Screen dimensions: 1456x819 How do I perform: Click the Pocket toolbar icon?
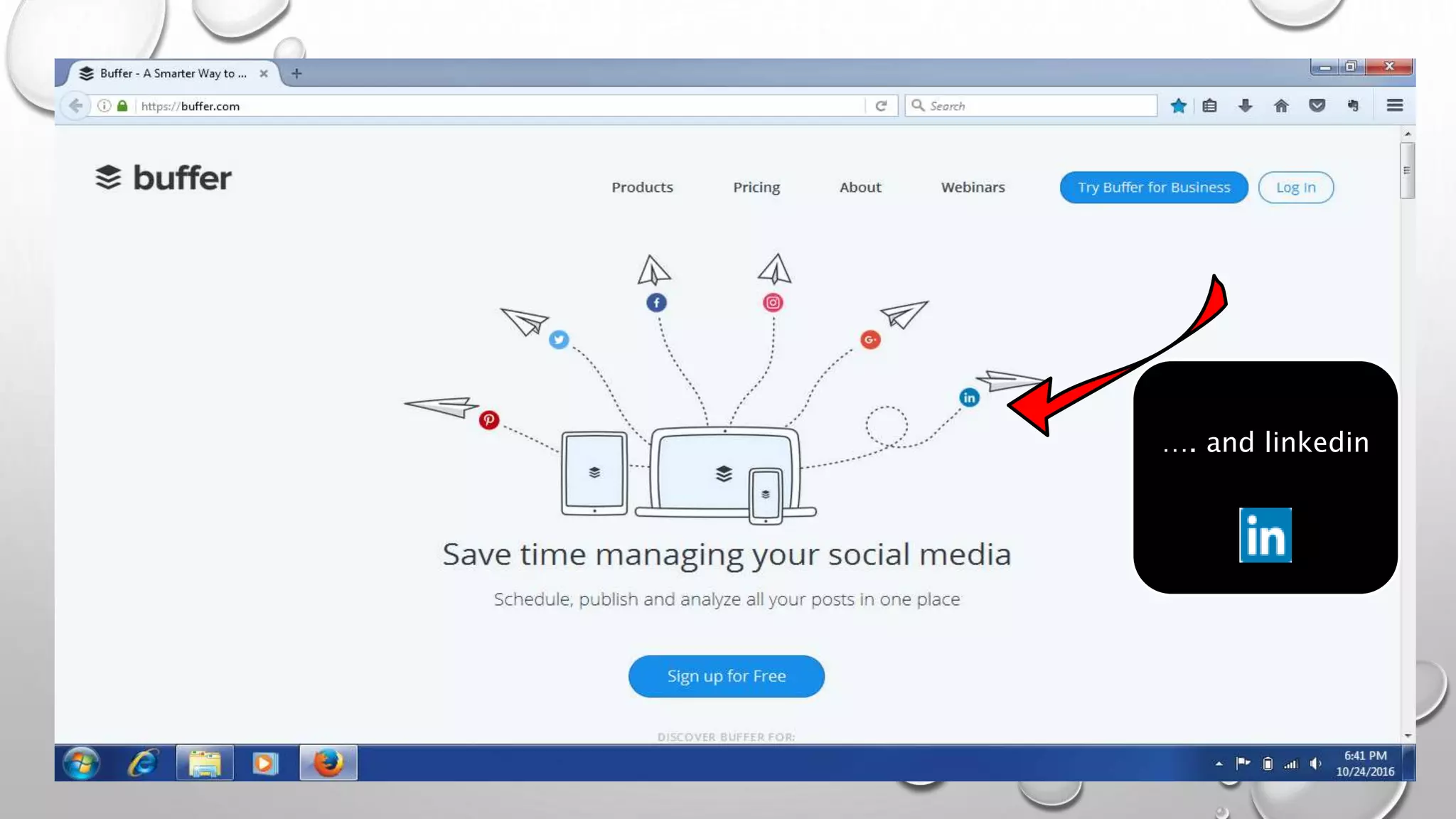(1317, 106)
